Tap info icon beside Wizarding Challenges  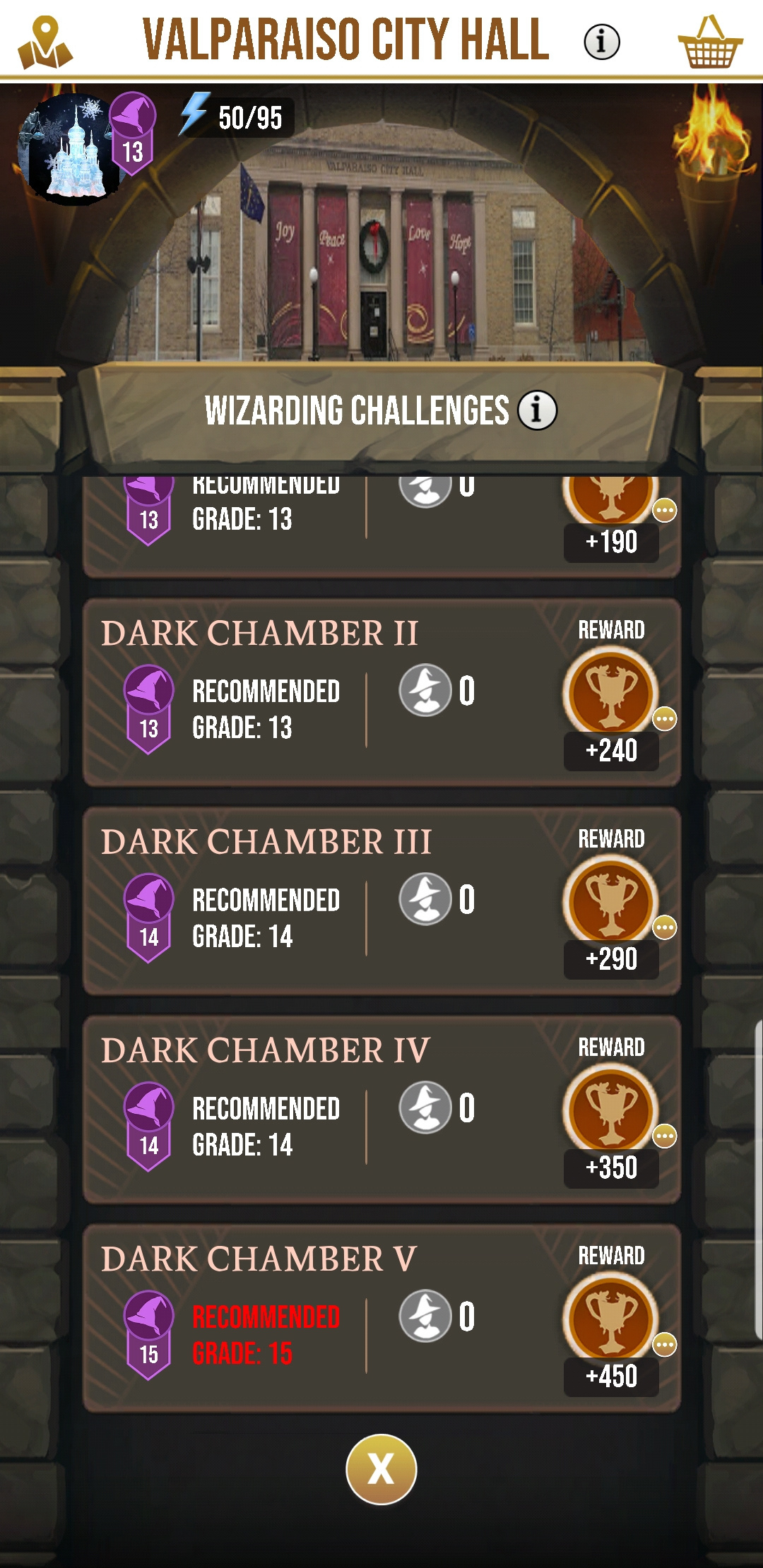(x=537, y=410)
